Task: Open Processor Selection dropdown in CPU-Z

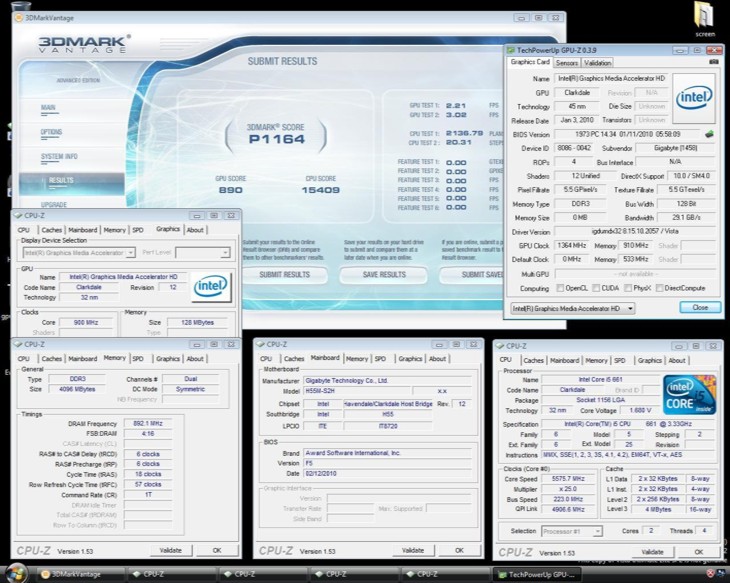Action: [x=572, y=531]
